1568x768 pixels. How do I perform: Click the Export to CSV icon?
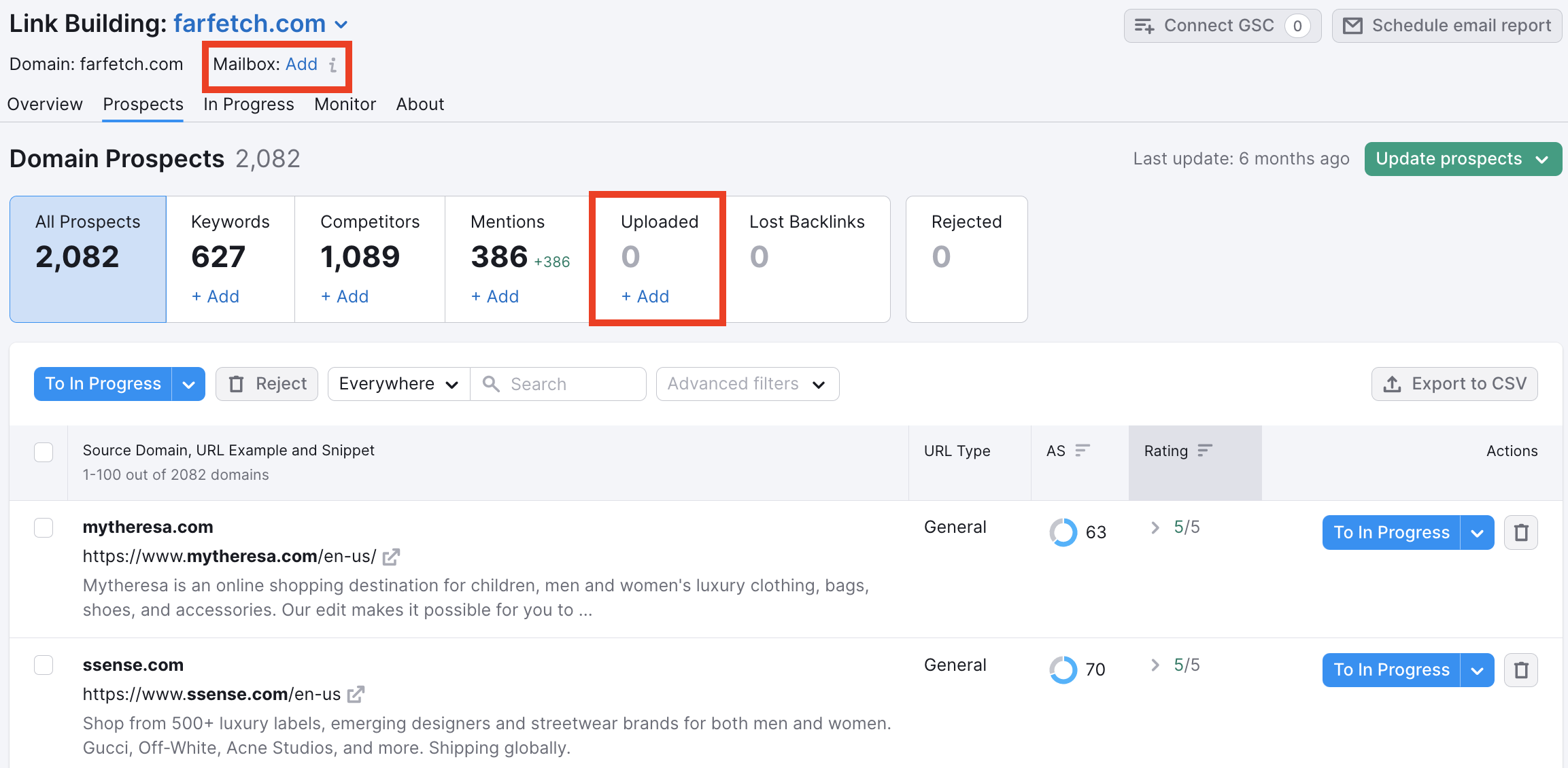(x=1392, y=383)
